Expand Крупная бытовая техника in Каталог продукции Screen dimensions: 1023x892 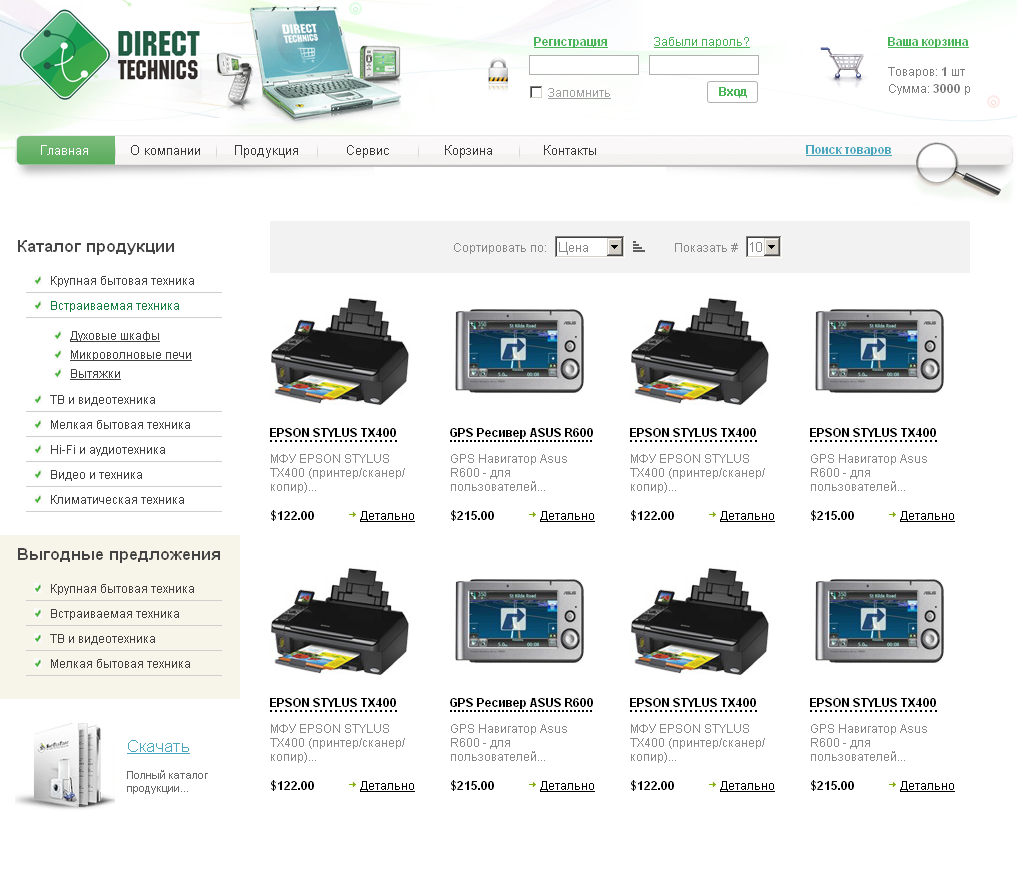click(122, 281)
